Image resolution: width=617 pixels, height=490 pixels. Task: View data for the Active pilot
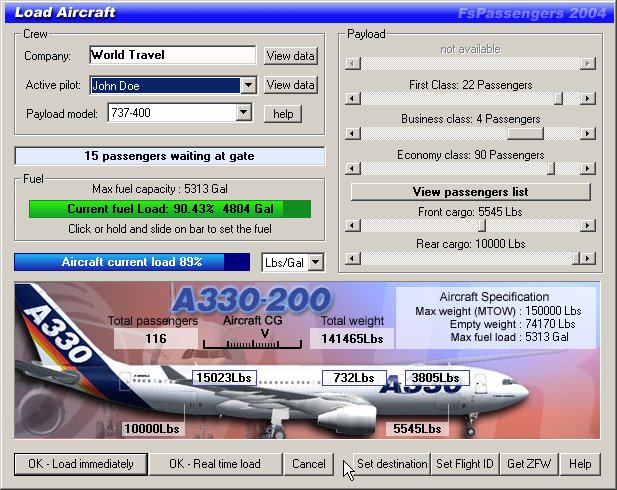click(290, 85)
